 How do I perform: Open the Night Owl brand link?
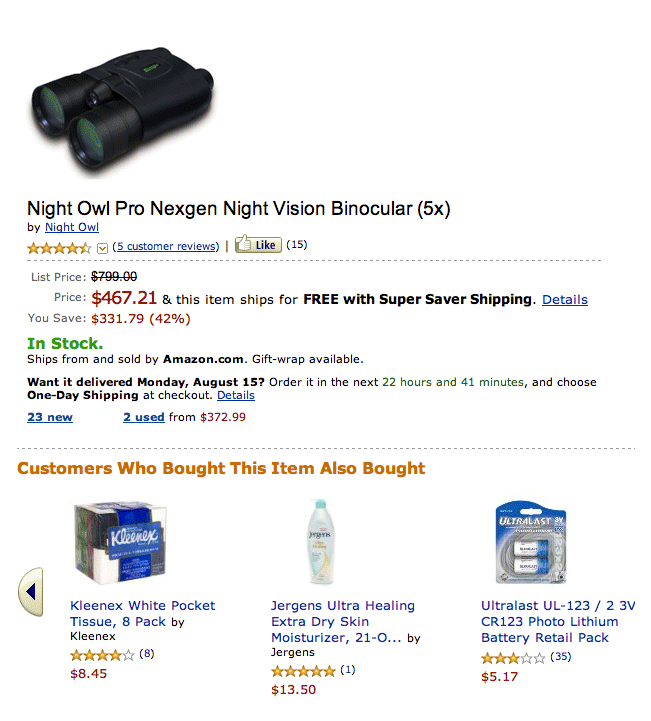click(x=72, y=227)
